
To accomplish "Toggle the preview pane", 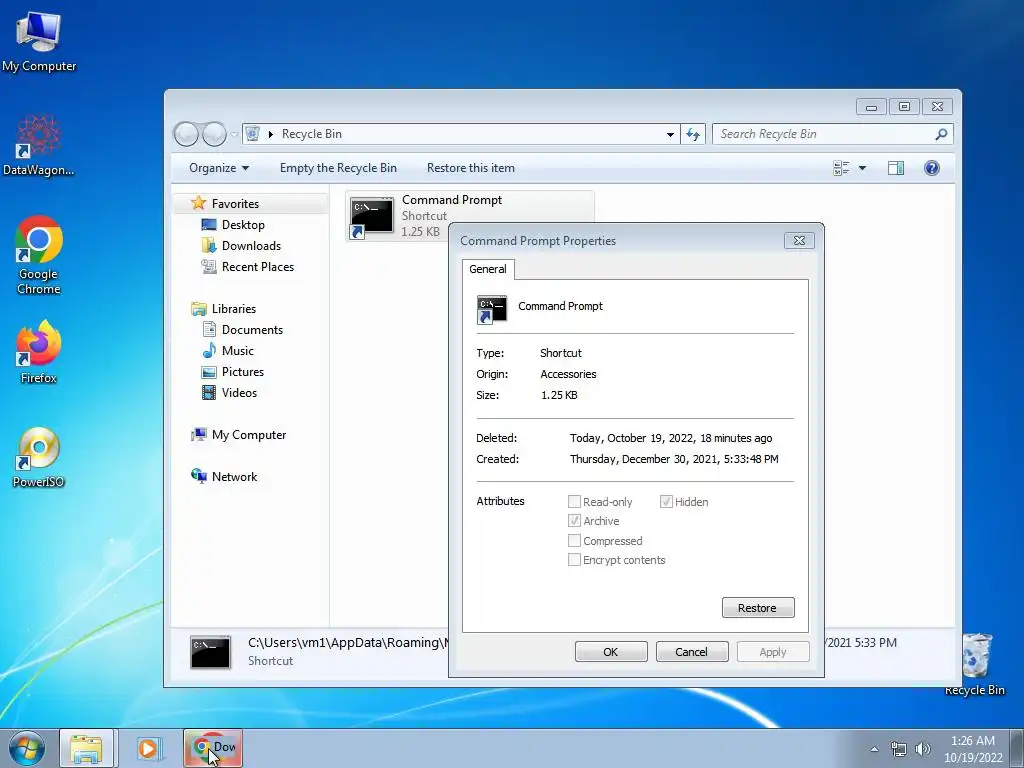I will pos(896,168).
